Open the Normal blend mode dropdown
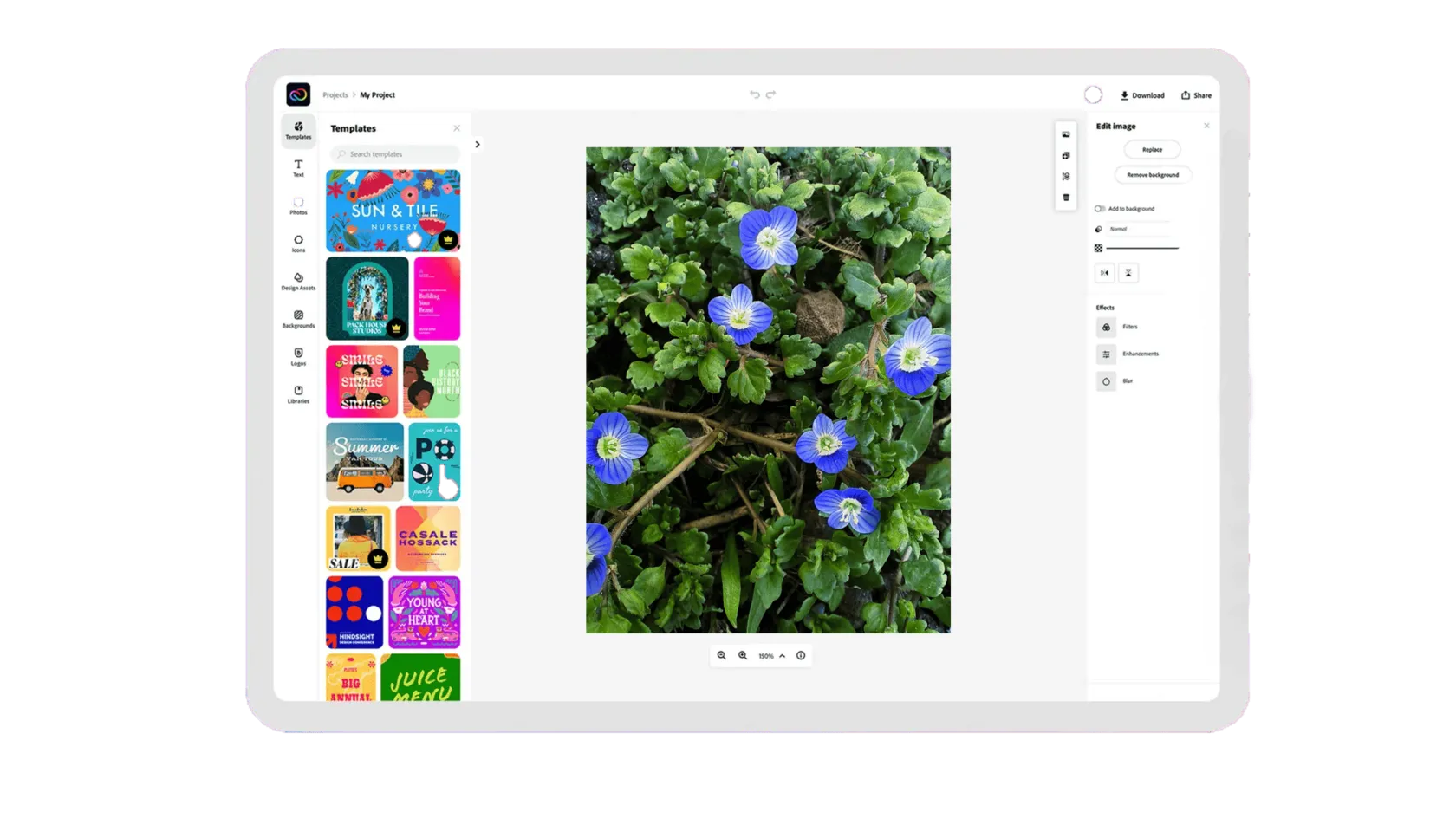 [1137, 229]
